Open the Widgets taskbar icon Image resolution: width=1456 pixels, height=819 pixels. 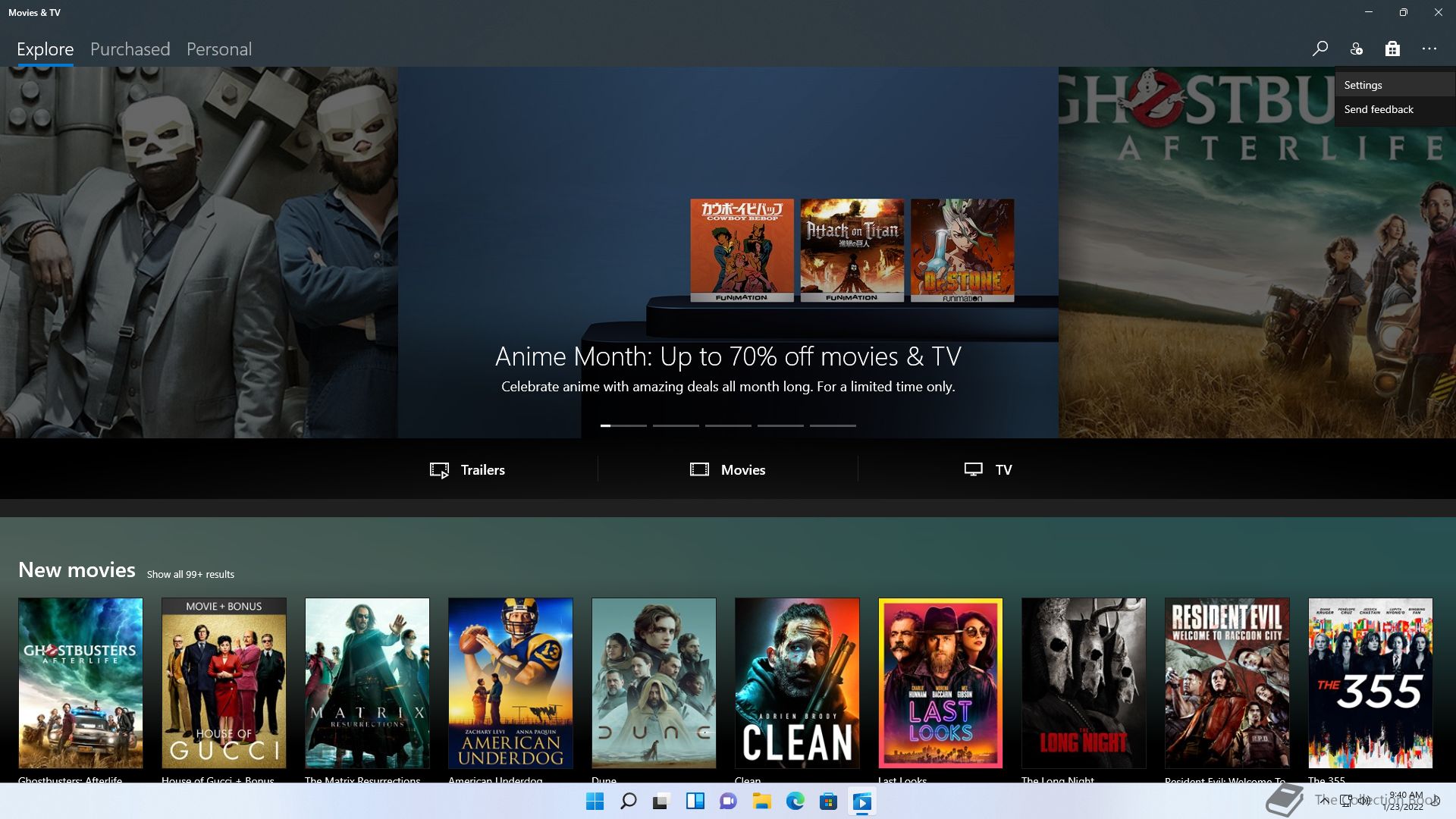[x=695, y=802]
